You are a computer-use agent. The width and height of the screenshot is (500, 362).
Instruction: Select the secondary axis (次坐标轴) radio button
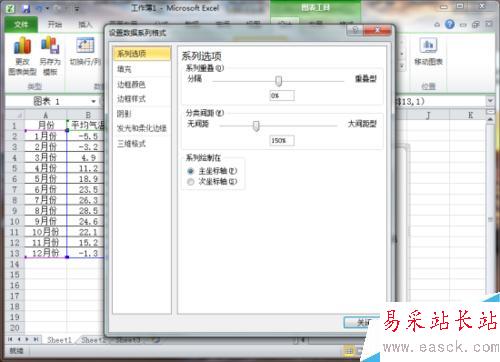coord(191,182)
